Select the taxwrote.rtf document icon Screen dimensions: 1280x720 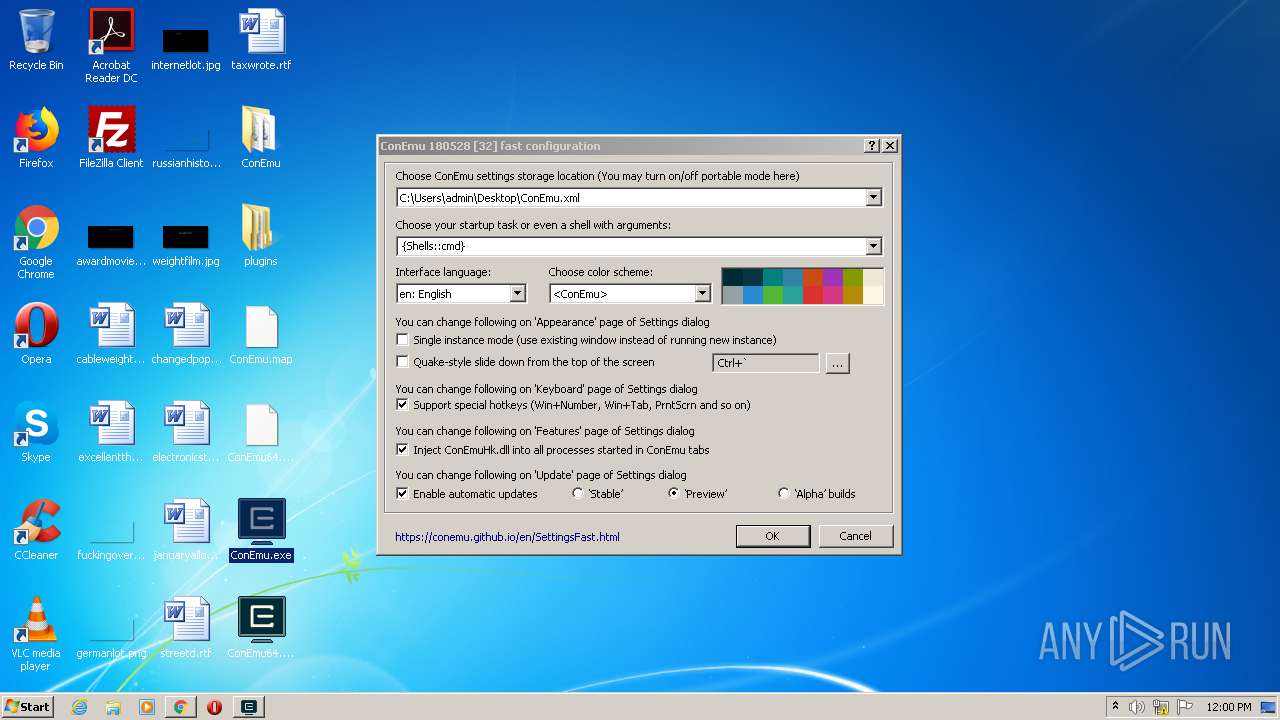261,40
